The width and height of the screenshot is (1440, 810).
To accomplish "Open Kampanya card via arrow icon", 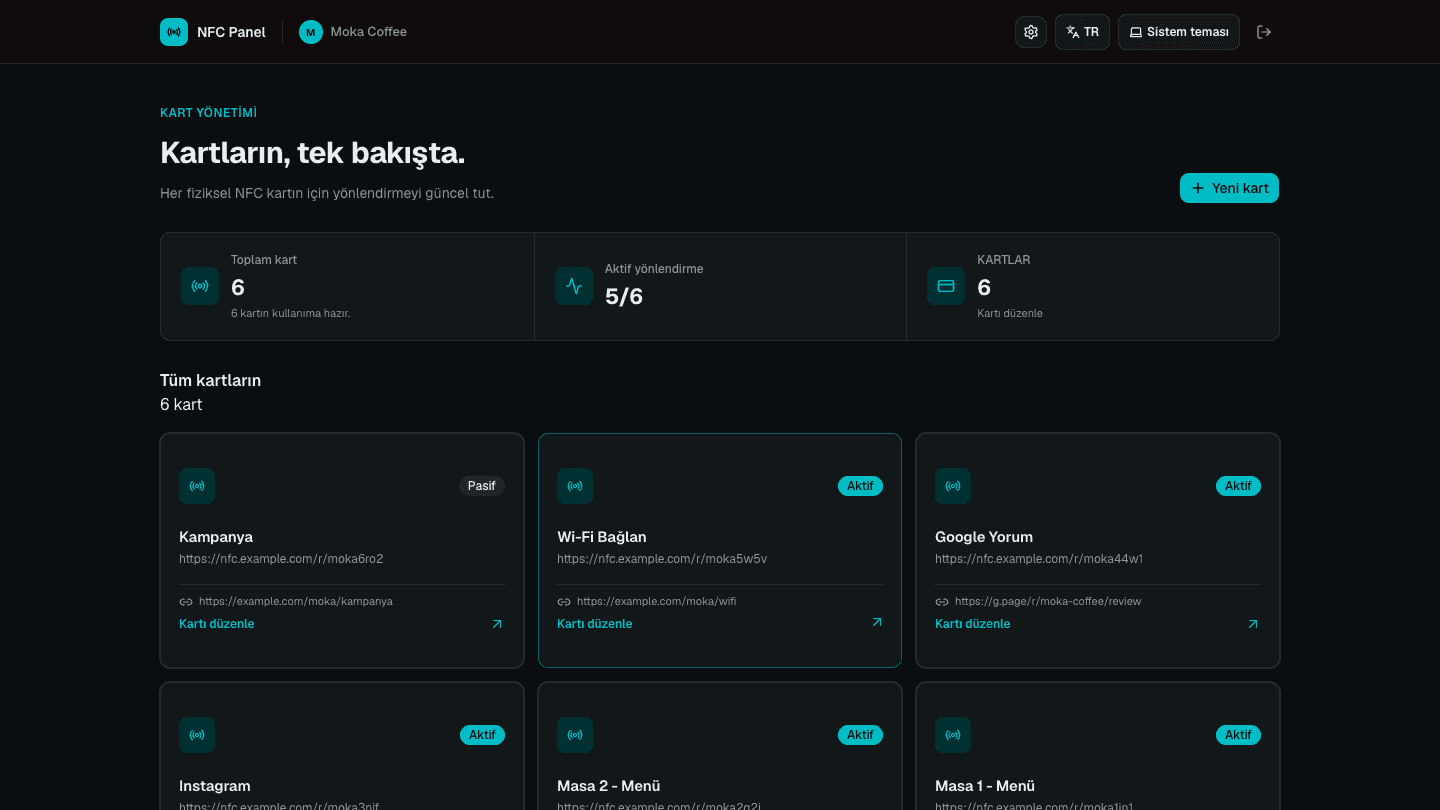I will (497, 624).
